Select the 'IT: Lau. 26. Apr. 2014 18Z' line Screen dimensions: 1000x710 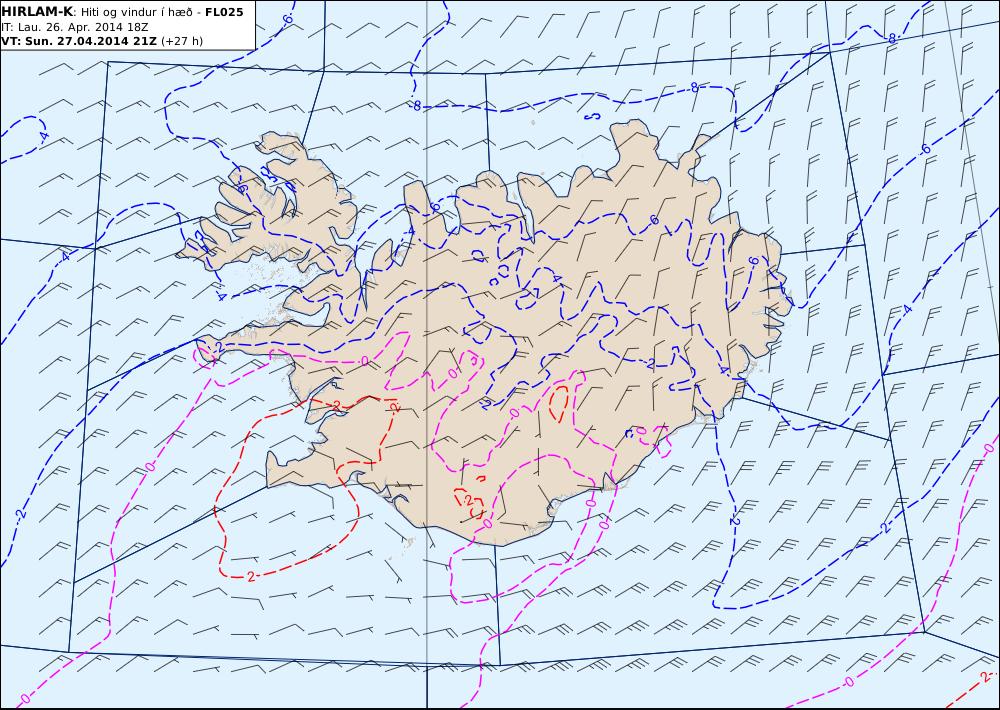pyautogui.click(x=75, y=27)
